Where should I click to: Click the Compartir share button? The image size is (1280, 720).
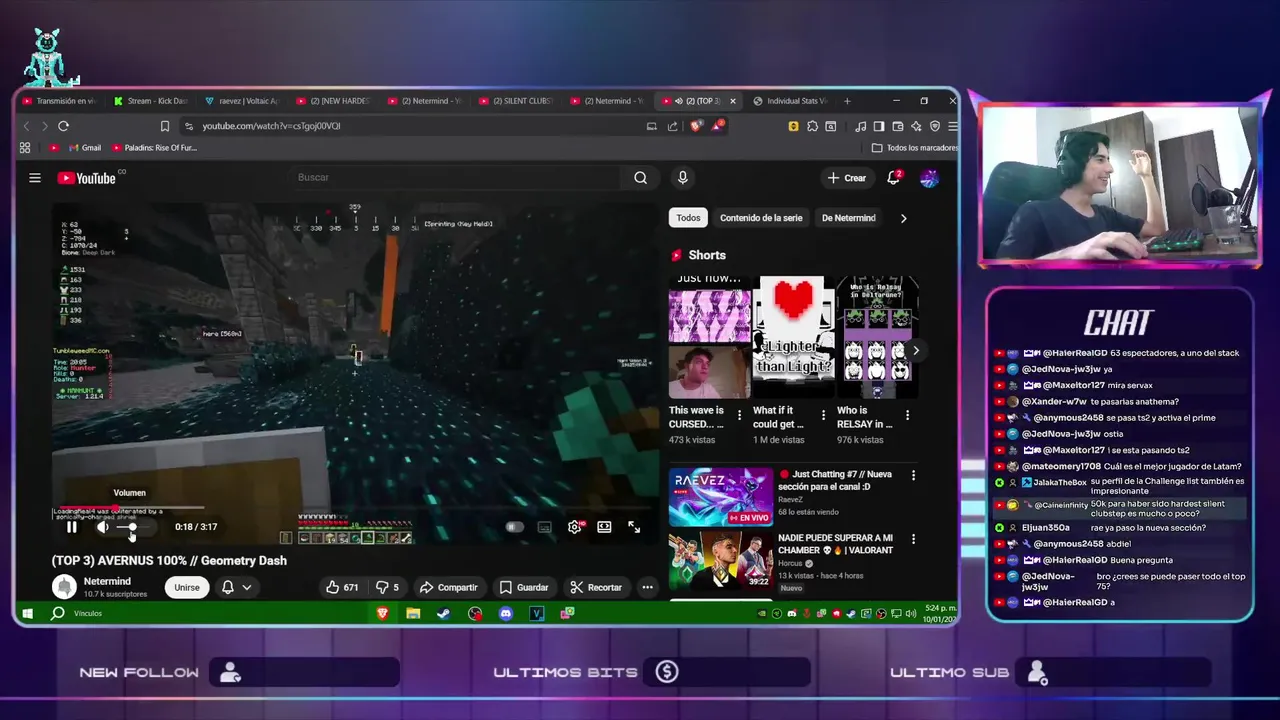[x=448, y=587]
